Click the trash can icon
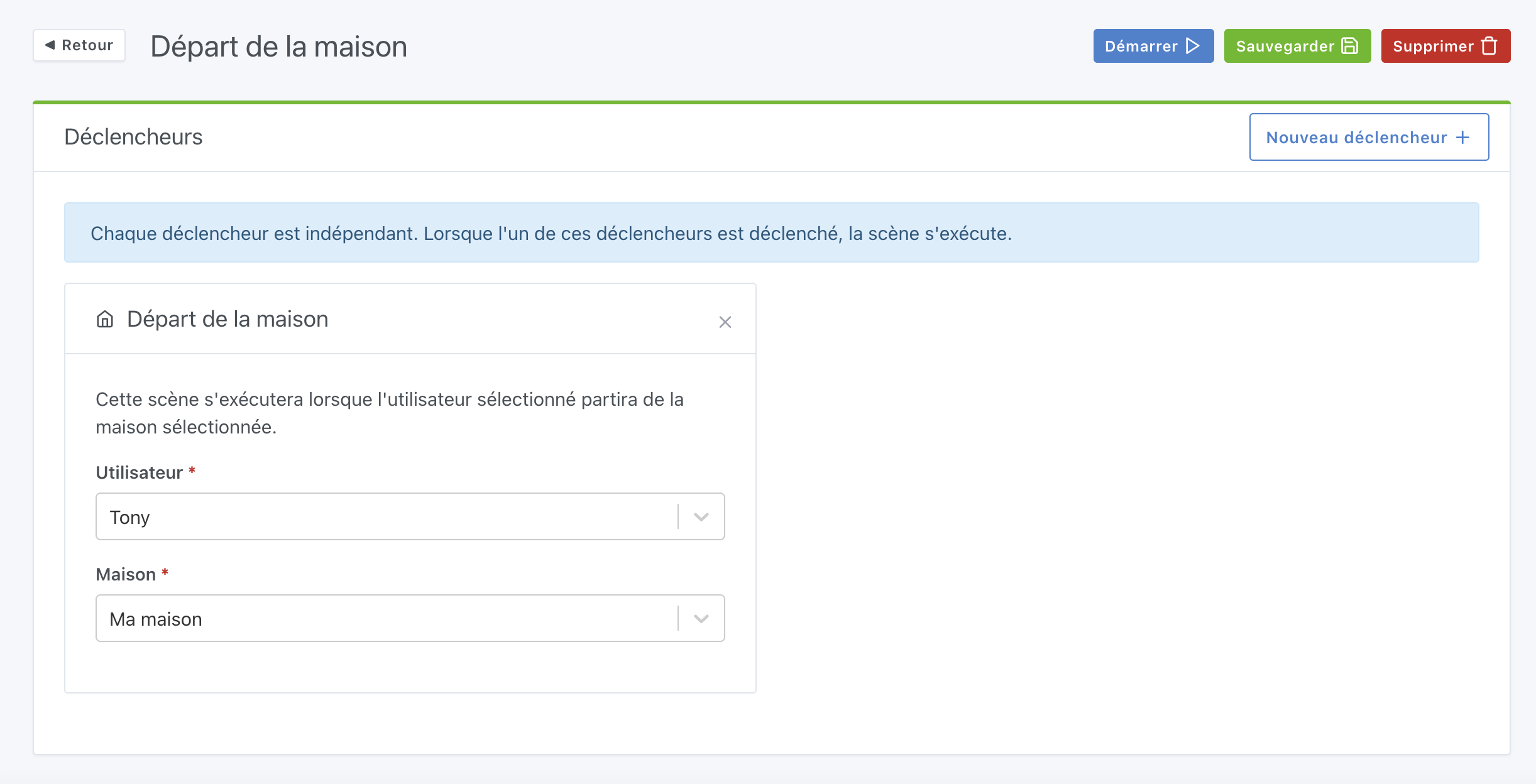 pyautogui.click(x=1489, y=46)
